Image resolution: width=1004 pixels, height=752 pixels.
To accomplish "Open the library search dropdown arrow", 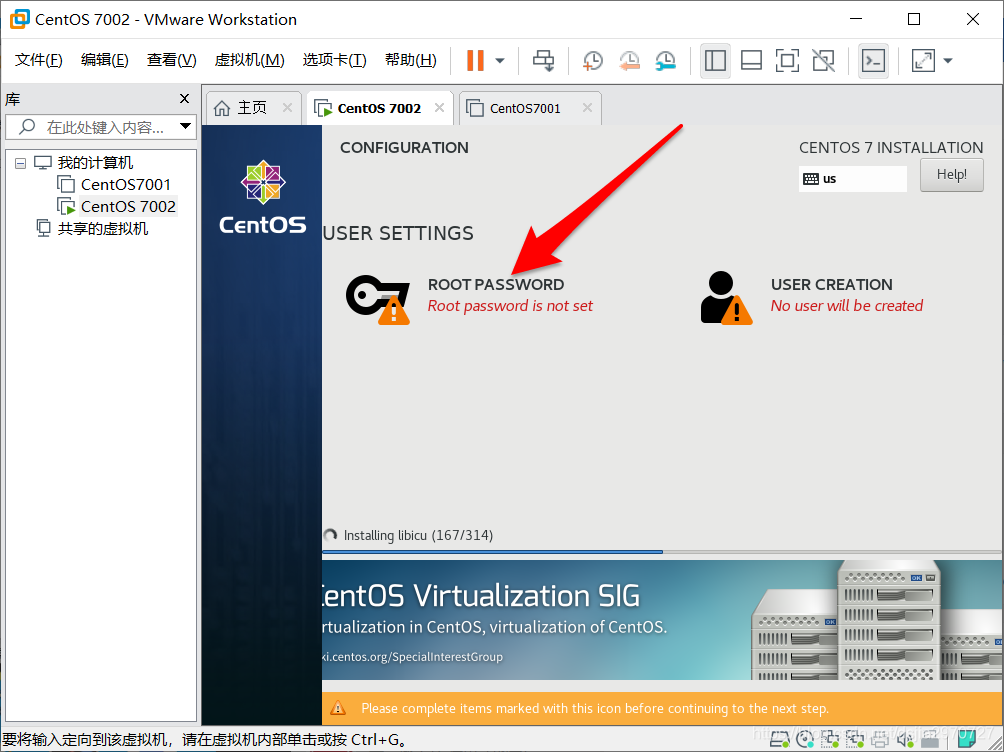I will [x=185, y=126].
